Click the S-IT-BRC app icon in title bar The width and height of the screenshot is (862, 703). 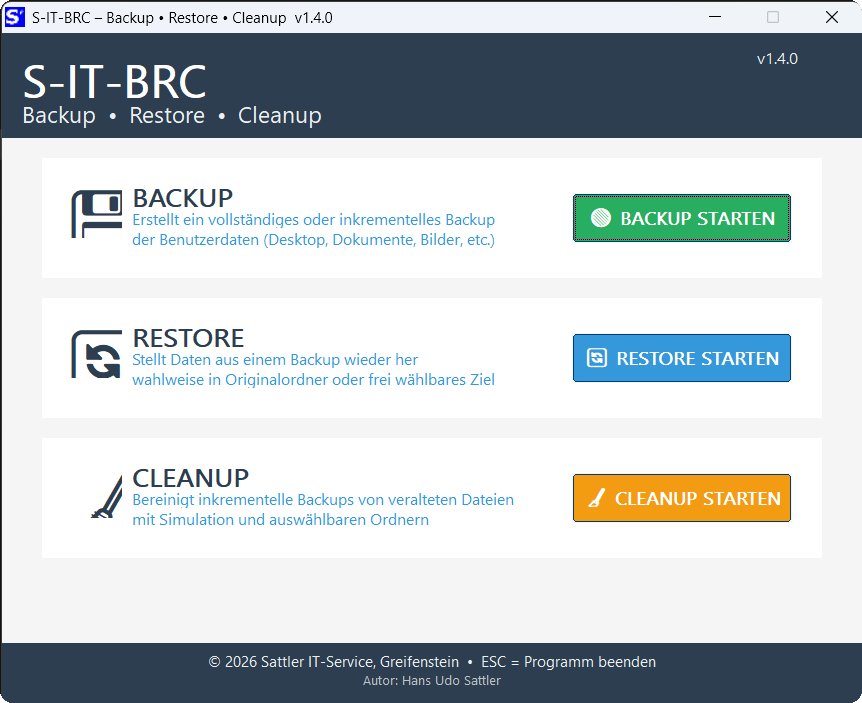(x=15, y=17)
